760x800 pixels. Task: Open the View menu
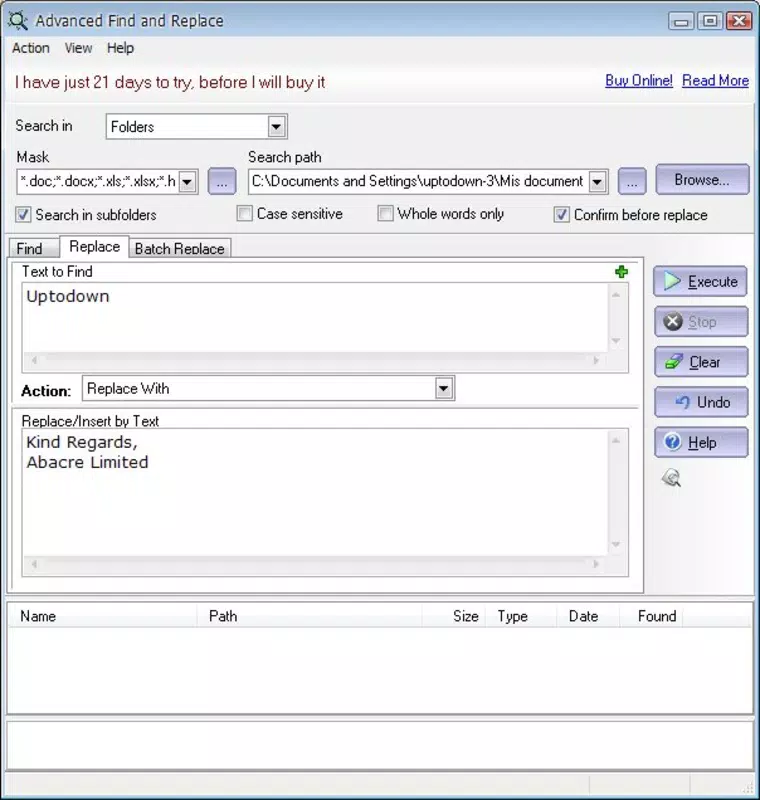(x=78, y=48)
